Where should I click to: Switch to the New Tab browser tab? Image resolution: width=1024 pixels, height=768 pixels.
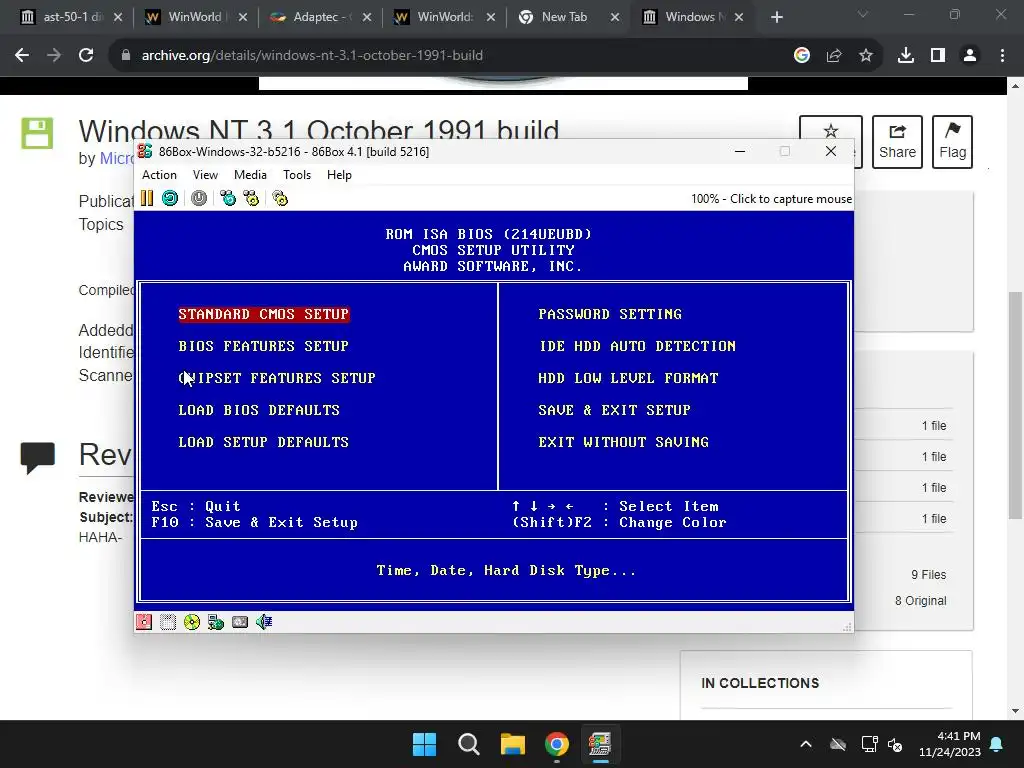click(x=564, y=17)
